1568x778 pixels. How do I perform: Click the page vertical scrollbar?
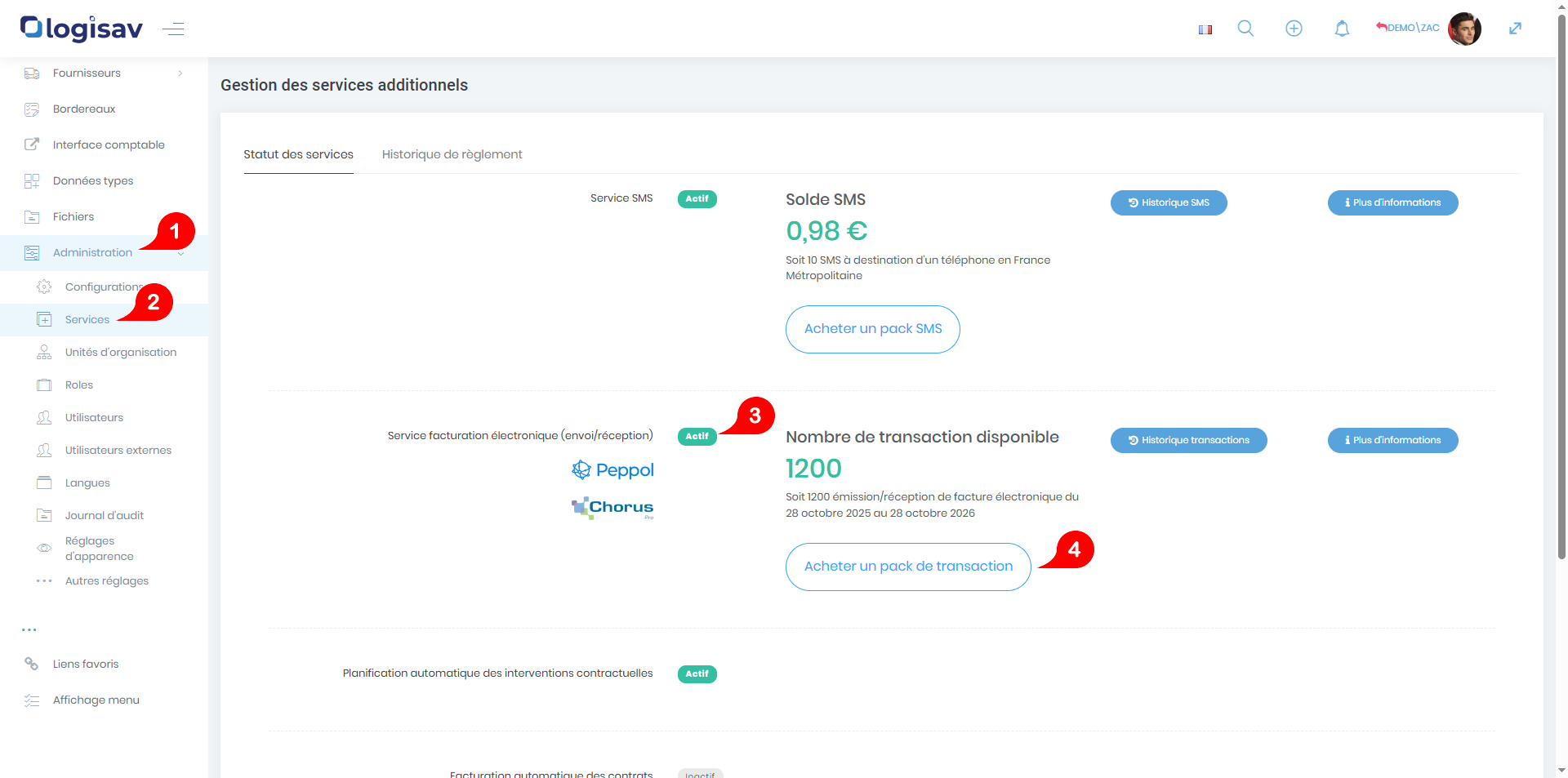click(1561, 286)
